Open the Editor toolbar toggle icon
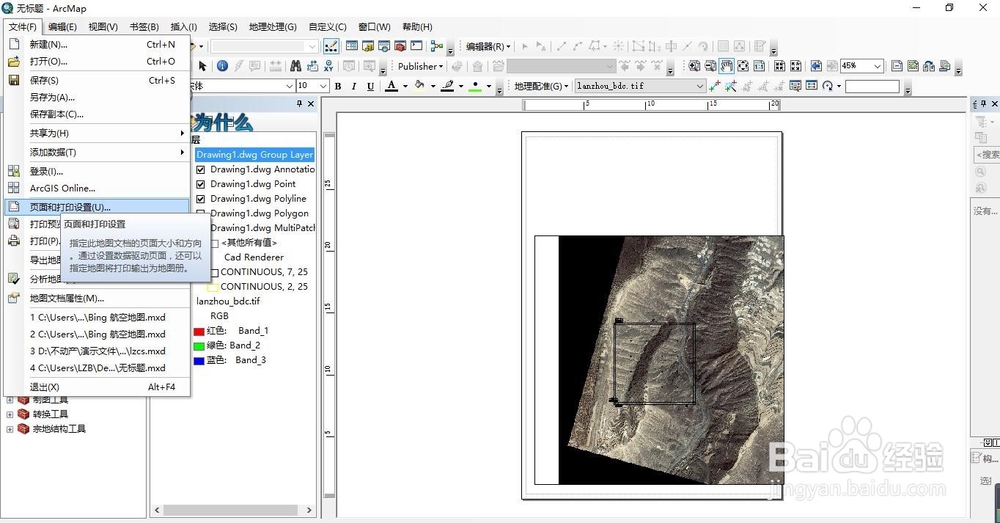Image resolution: width=1000 pixels, height=523 pixels. click(x=332, y=46)
